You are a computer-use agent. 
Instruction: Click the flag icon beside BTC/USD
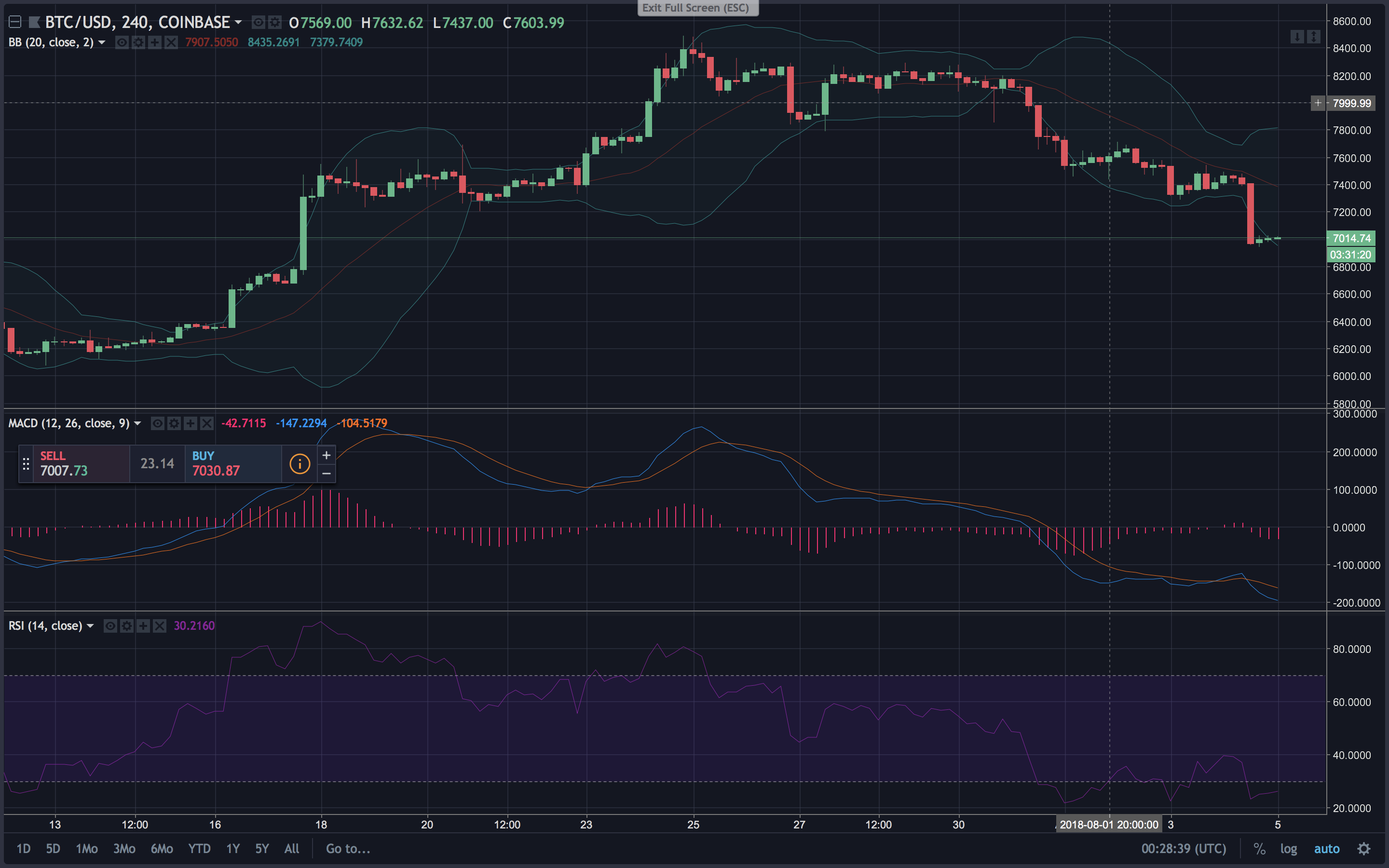[x=34, y=22]
